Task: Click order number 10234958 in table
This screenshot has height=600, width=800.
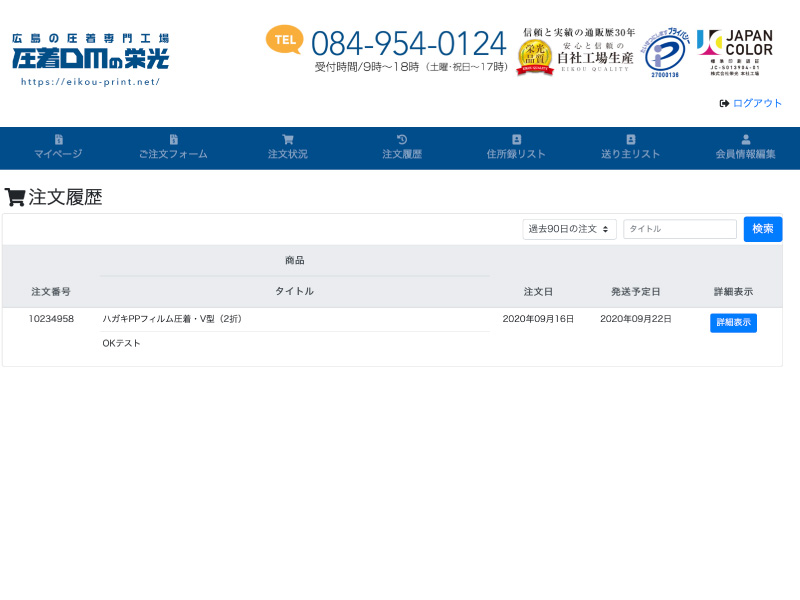Action: tap(51, 319)
